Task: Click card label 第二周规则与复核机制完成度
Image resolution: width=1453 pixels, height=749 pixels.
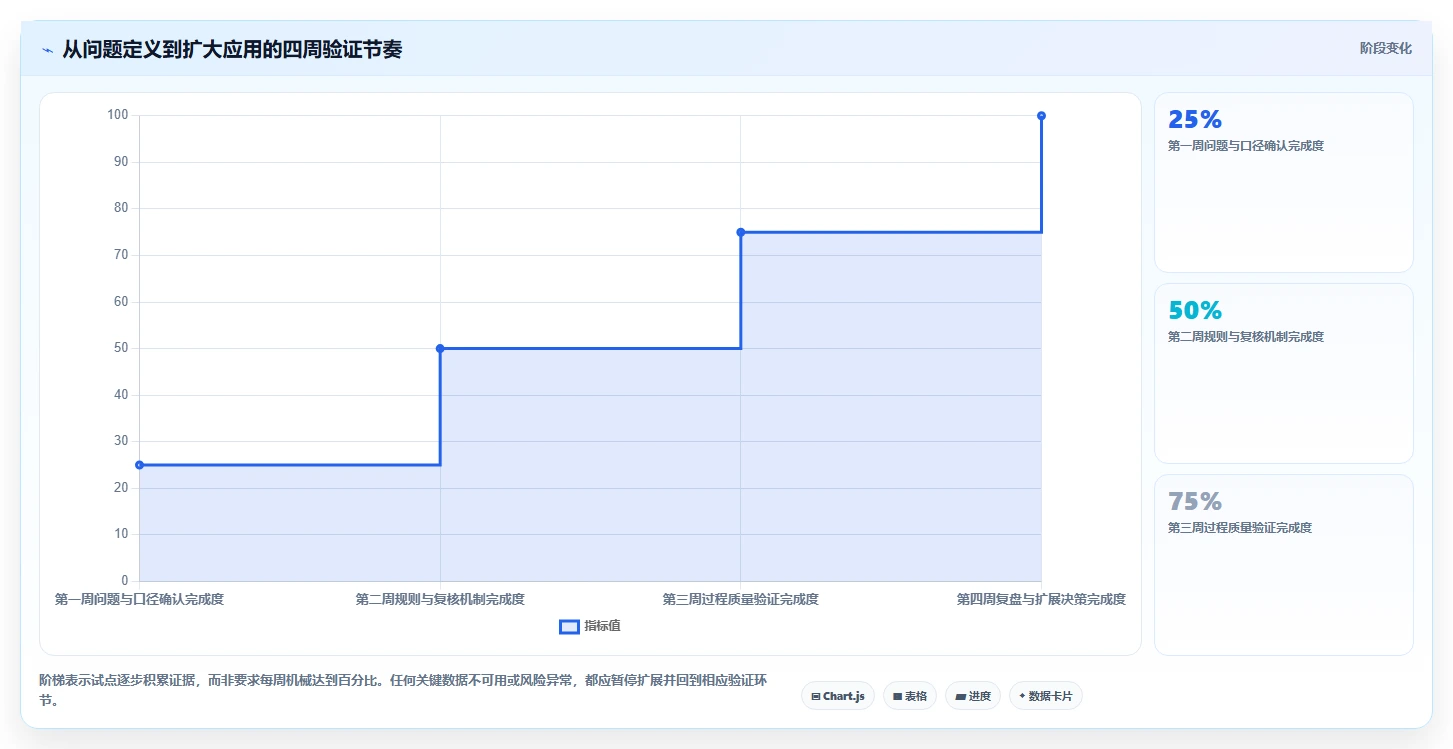Action: coord(1246,337)
